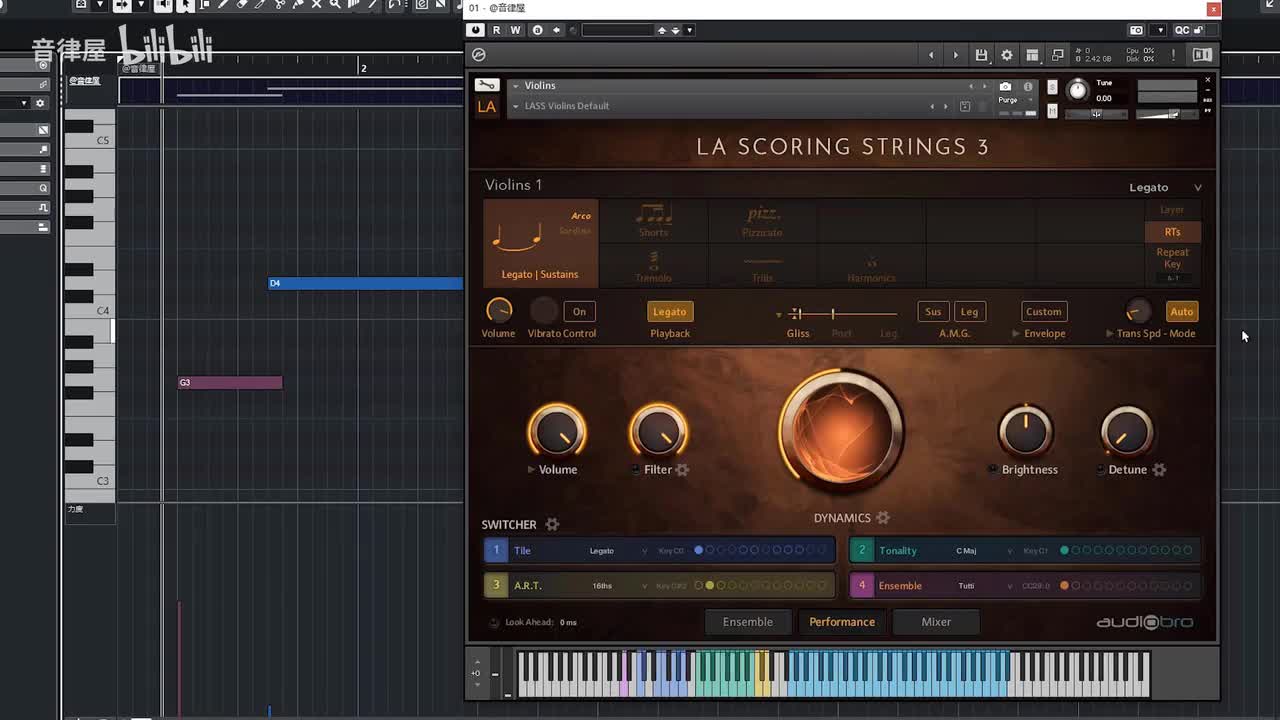1280x720 pixels.
Task: Turn Vibrato Control On button
Action: pyautogui.click(x=579, y=312)
